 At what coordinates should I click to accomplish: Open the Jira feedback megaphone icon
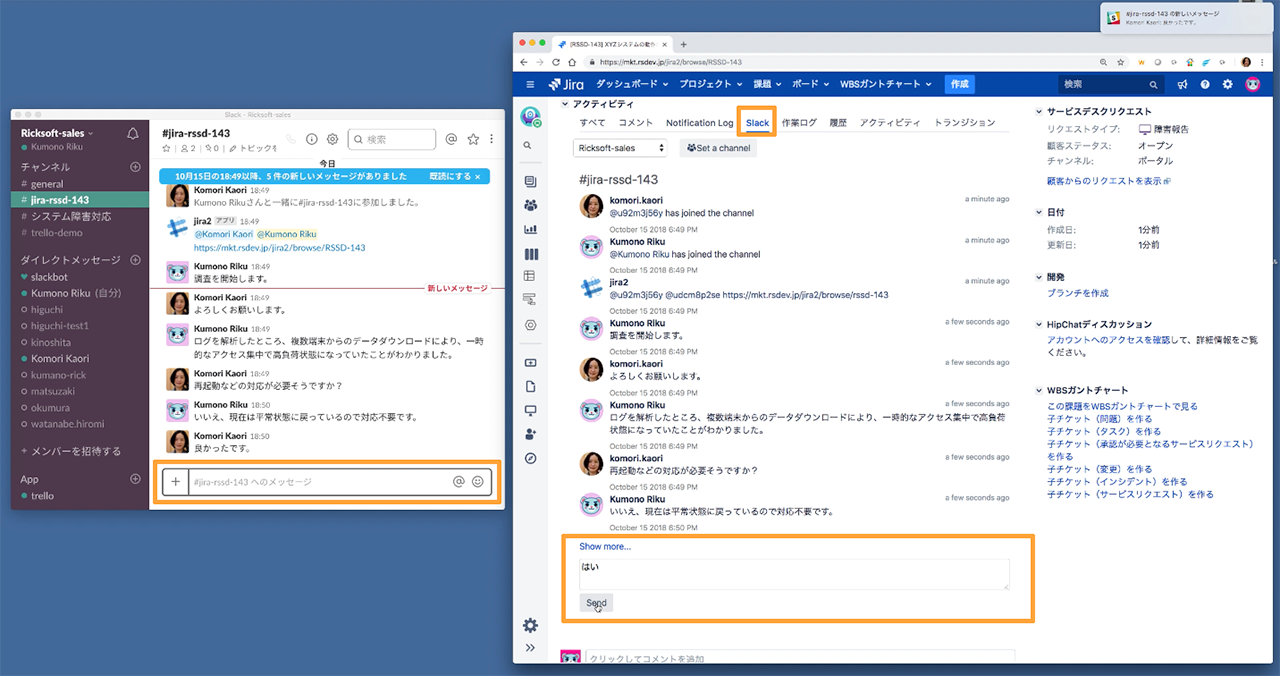point(1183,85)
